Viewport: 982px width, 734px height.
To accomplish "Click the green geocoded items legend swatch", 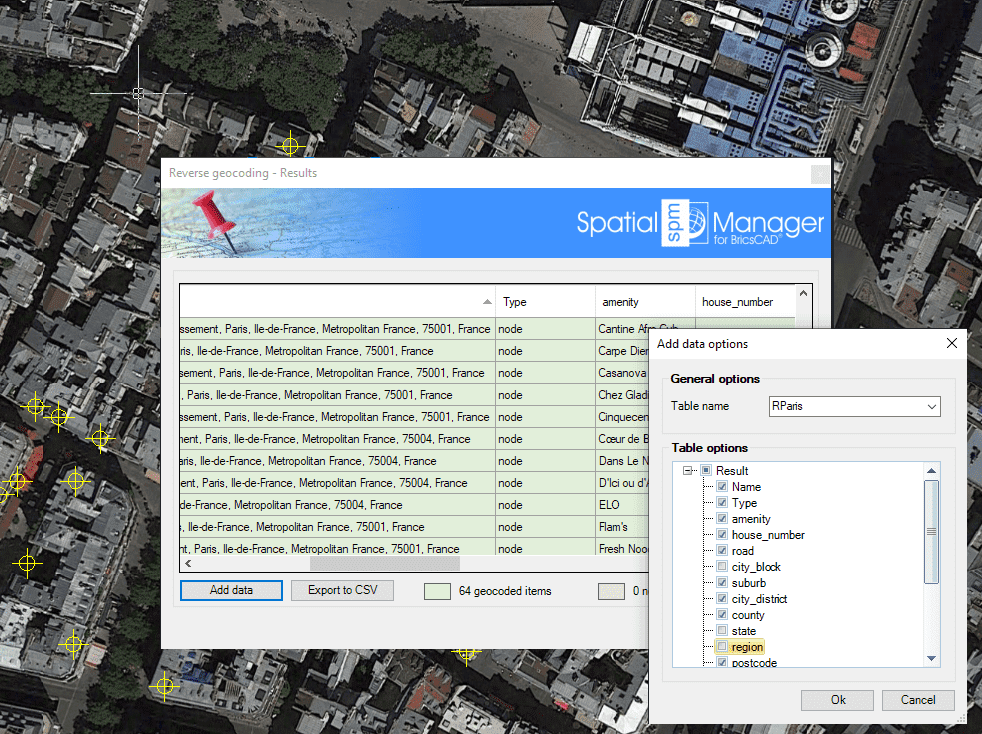I will click(x=437, y=590).
